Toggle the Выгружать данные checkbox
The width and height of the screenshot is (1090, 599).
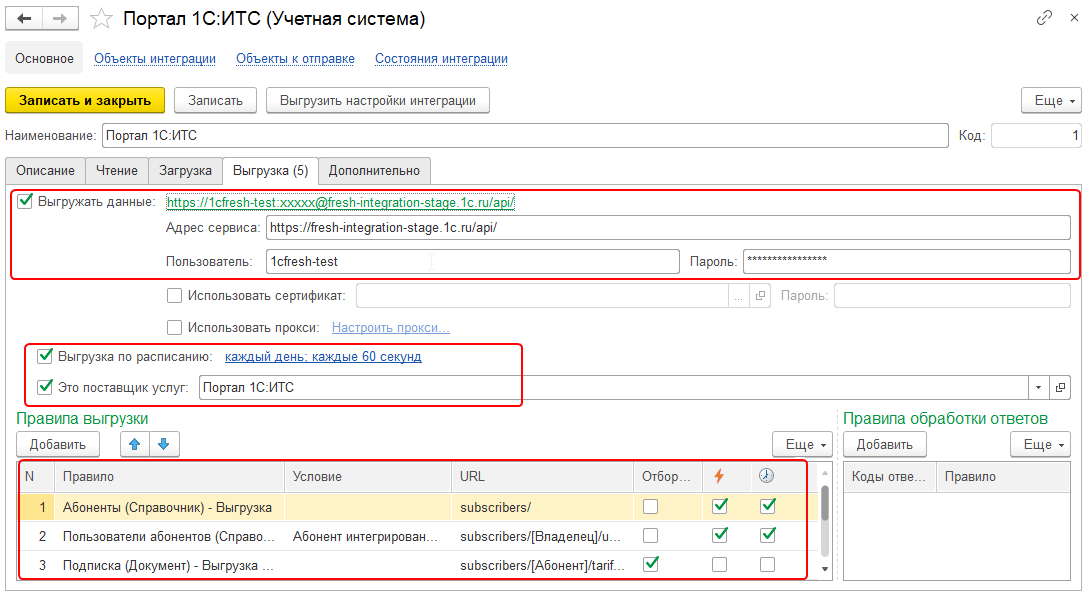[26, 201]
